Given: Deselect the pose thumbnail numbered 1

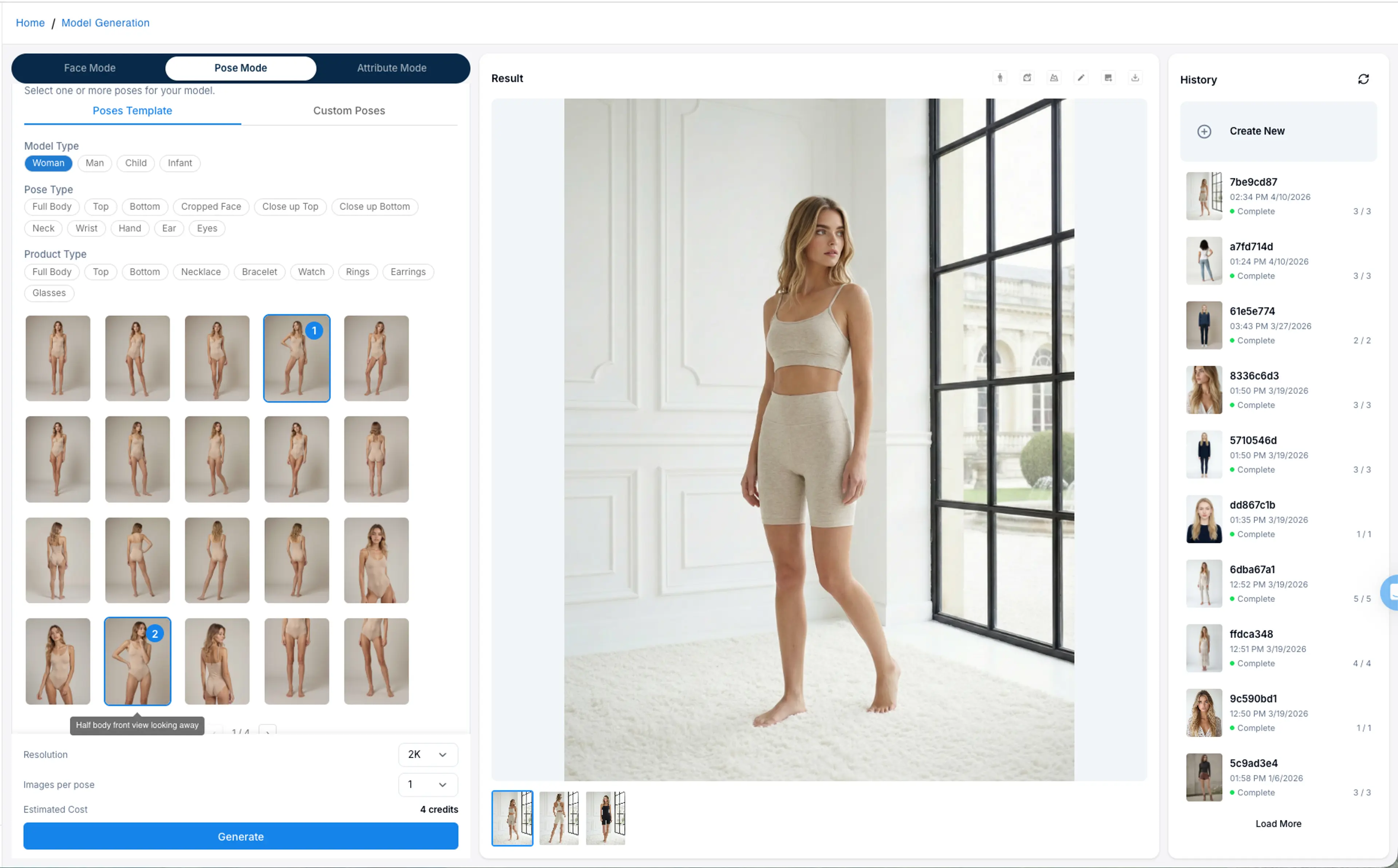Looking at the screenshot, I should (x=296, y=358).
